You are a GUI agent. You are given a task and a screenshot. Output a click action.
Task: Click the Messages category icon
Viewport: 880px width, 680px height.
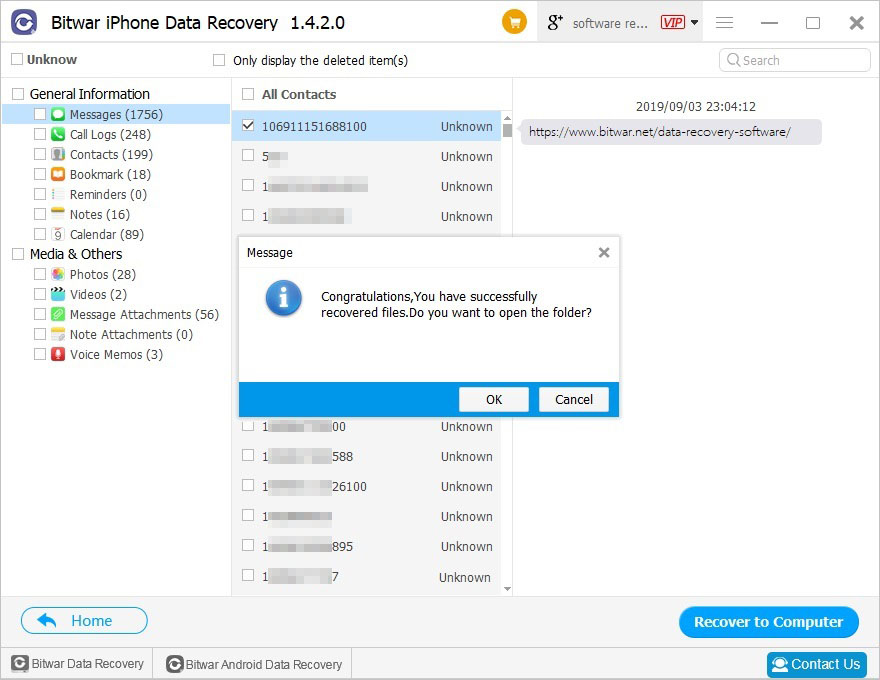(58, 114)
